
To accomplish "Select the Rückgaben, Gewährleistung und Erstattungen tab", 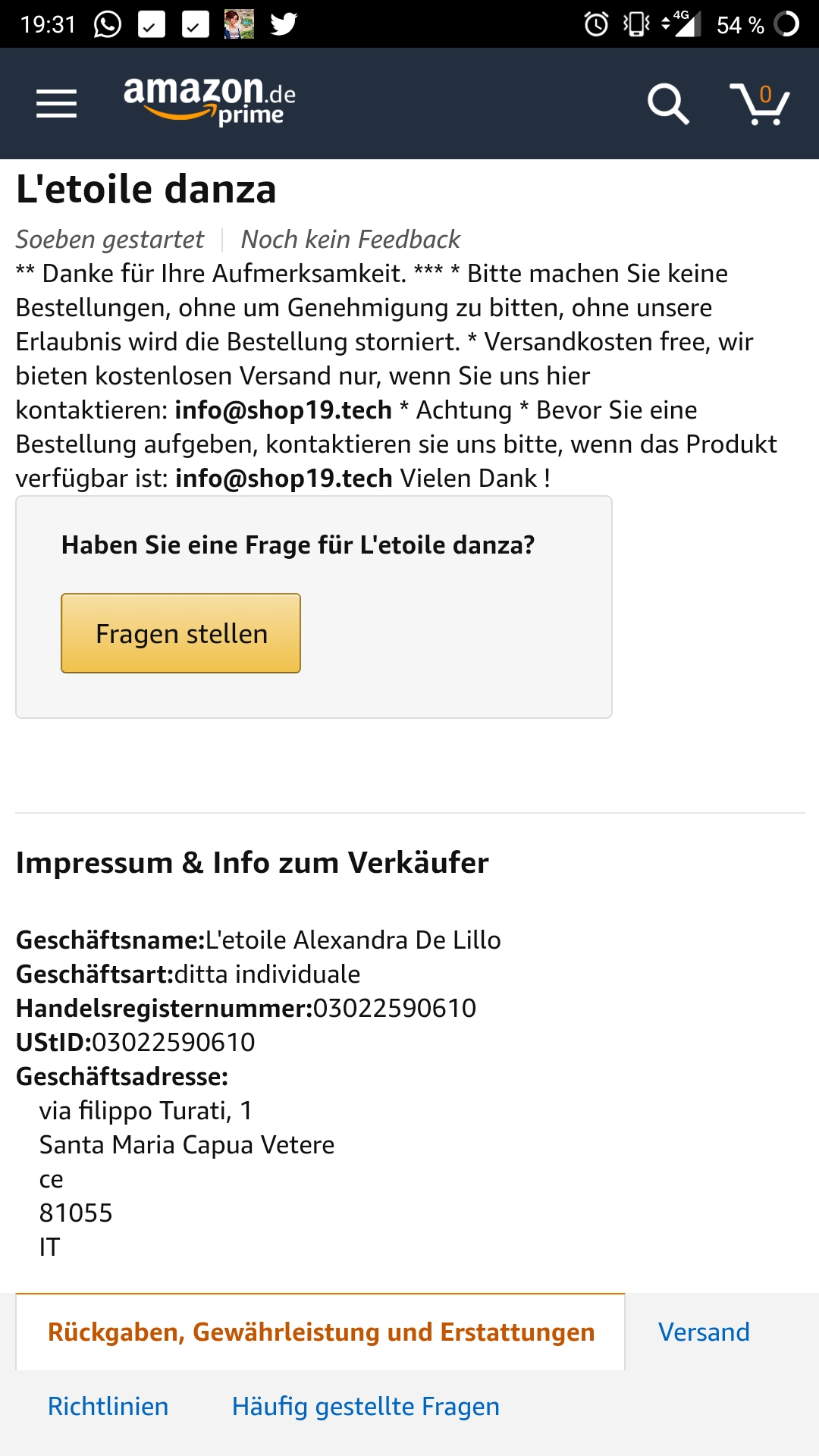I will pyautogui.click(x=321, y=1332).
